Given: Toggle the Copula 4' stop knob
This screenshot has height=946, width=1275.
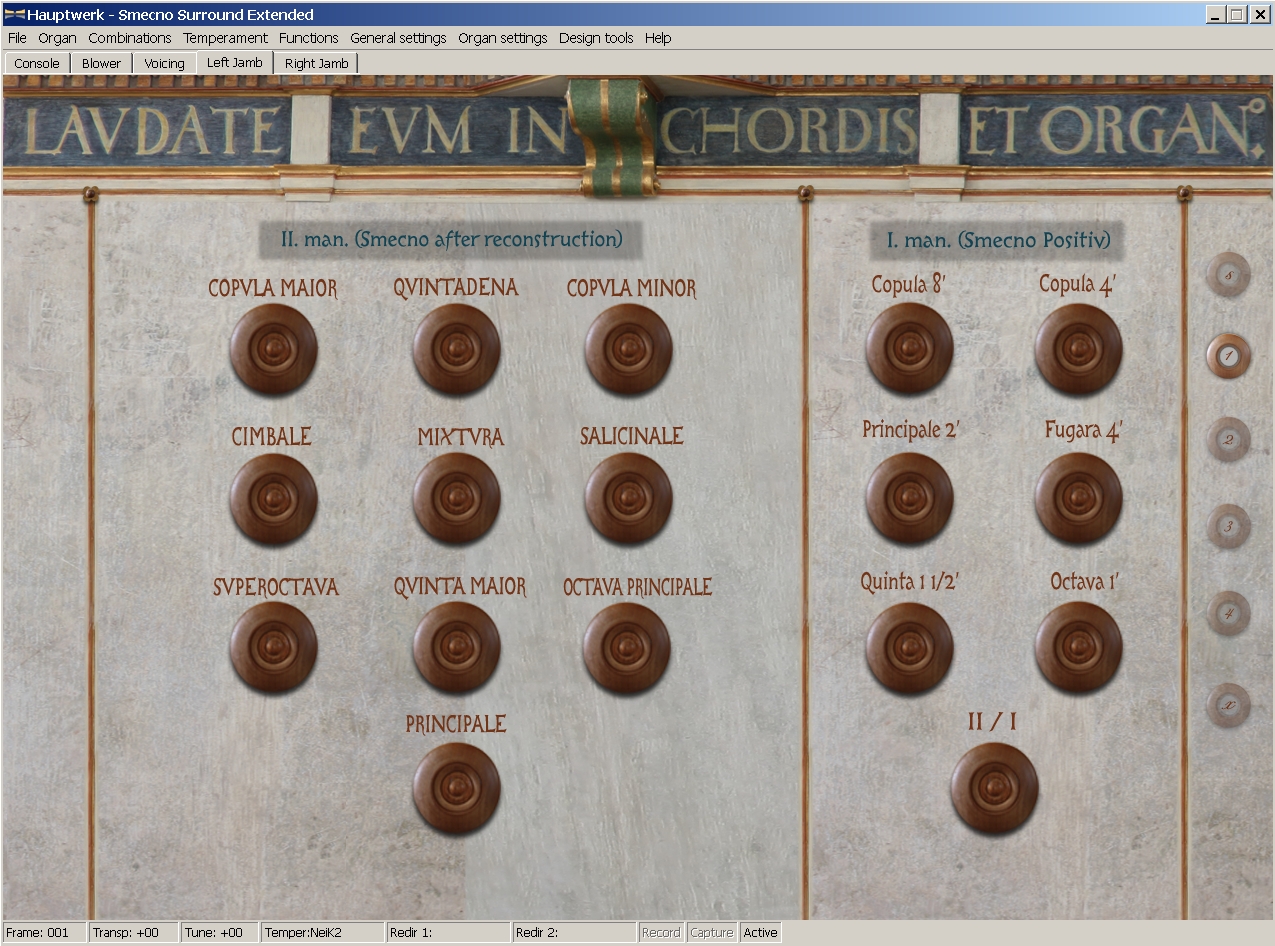Looking at the screenshot, I should [1078, 349].
